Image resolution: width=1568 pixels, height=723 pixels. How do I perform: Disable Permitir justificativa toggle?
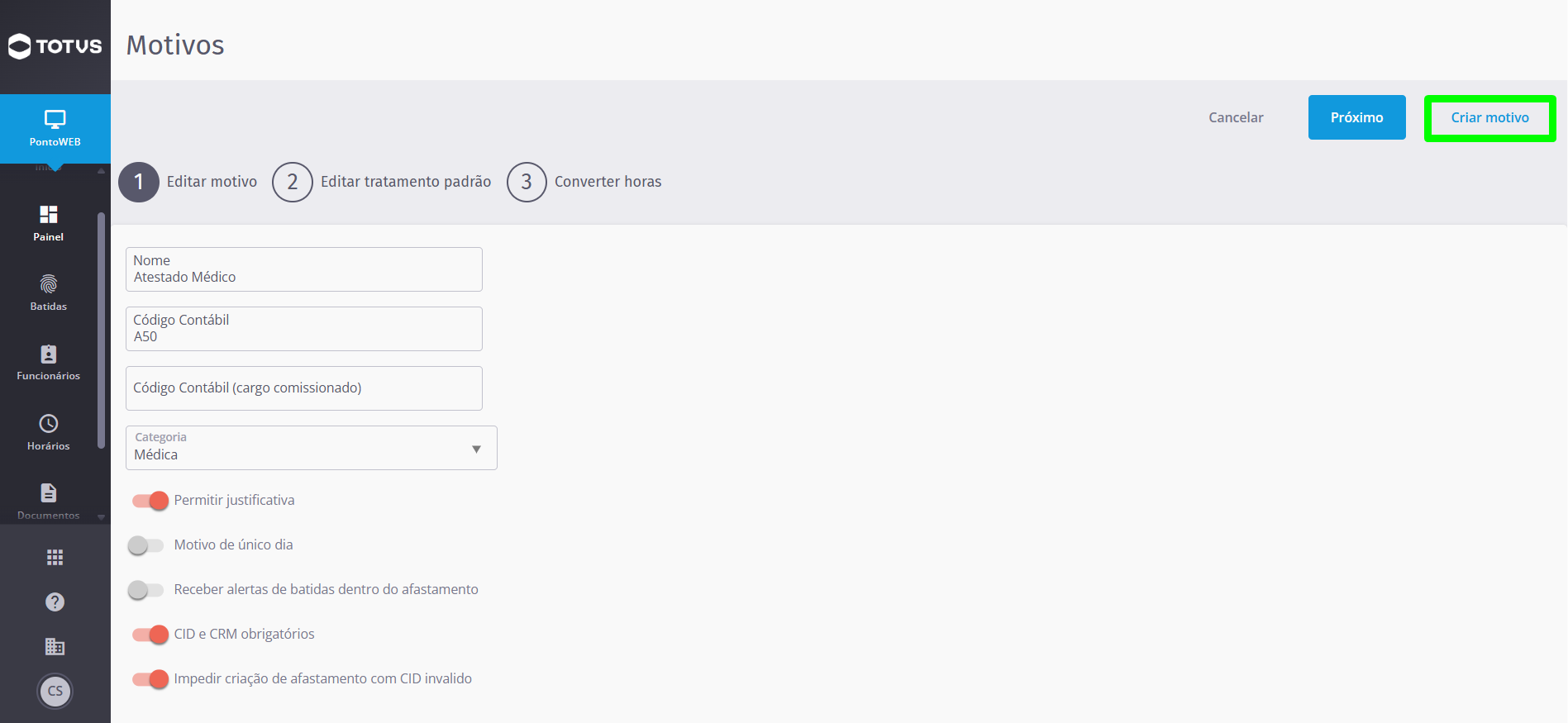[x=150, y=501]
